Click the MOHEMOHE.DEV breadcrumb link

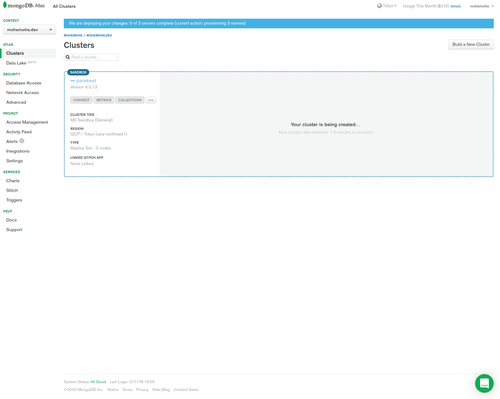[x=99, y=35]
